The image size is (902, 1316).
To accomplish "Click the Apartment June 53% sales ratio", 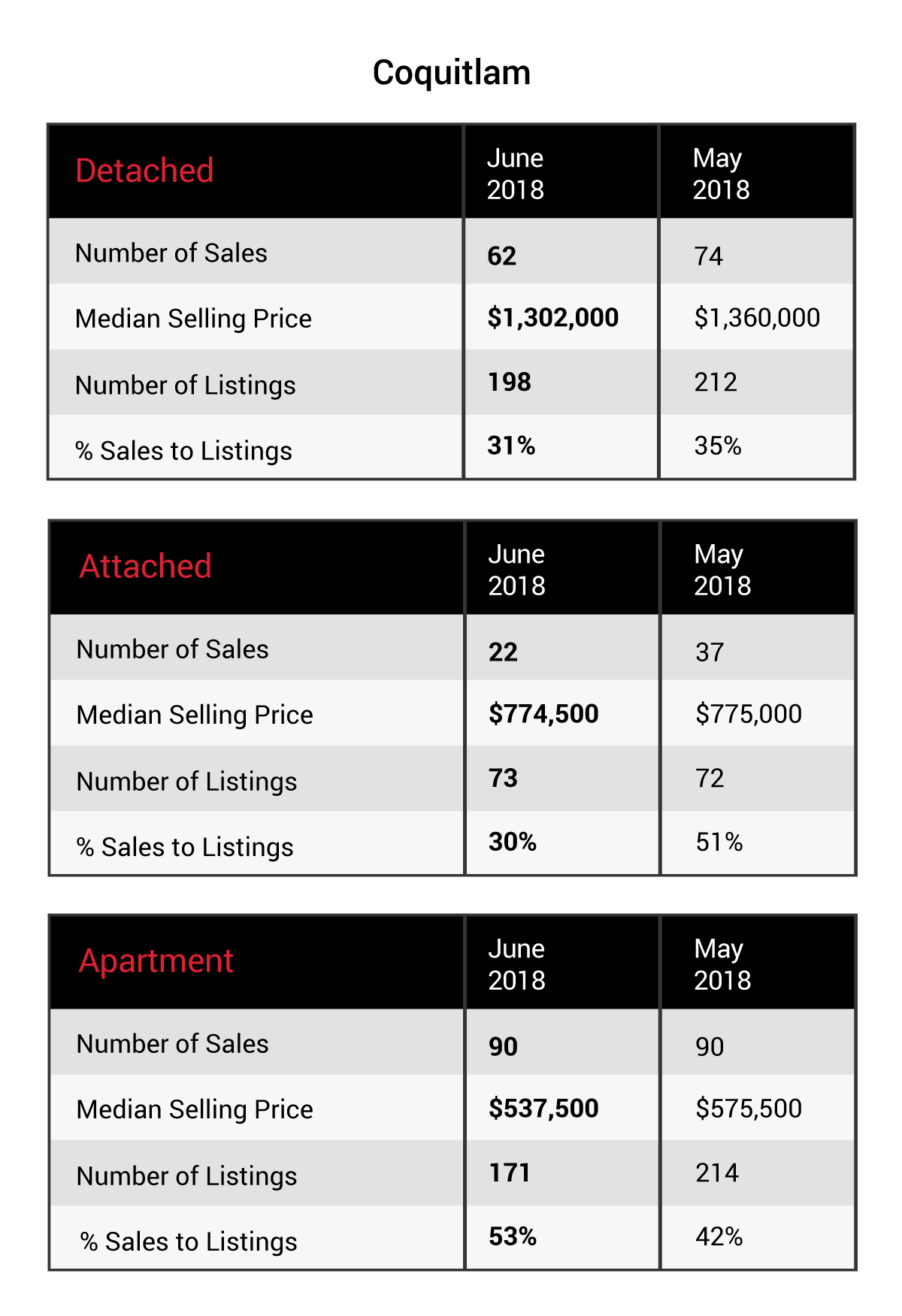I will pos(513,1236).
